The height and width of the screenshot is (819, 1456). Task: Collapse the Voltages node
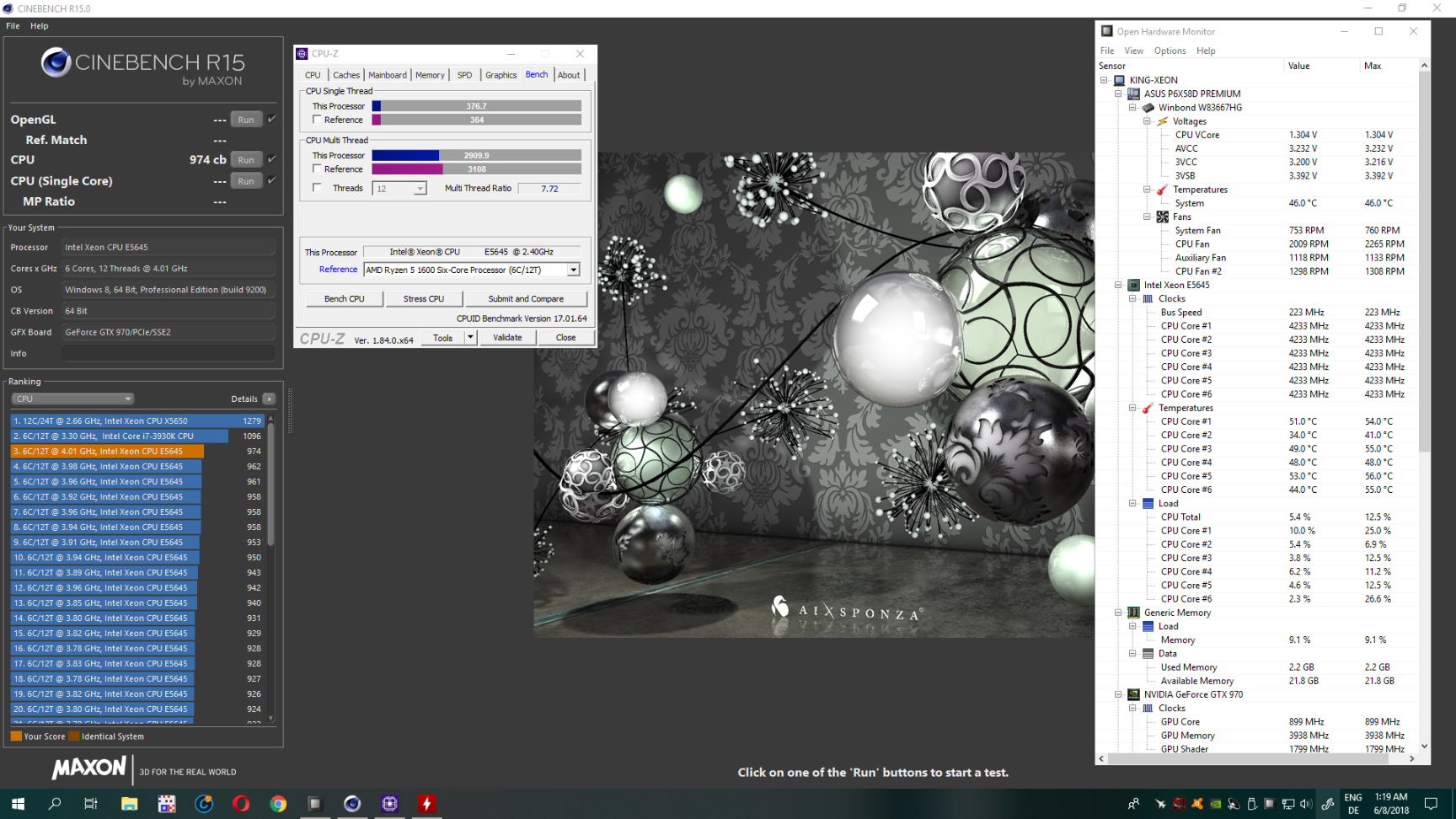click(1147, 121)
